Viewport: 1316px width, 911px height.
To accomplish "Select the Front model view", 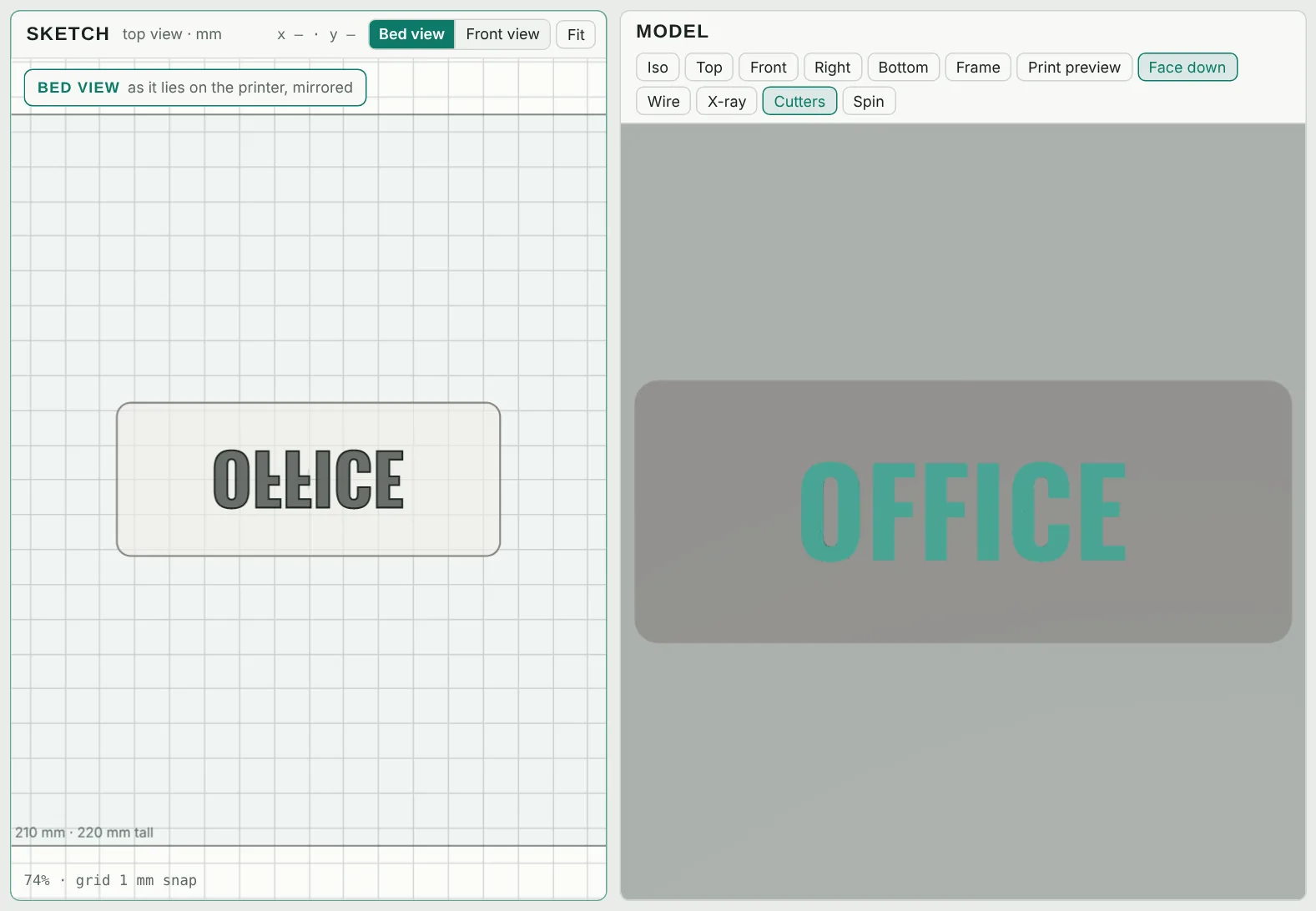I will pos(768,68).
